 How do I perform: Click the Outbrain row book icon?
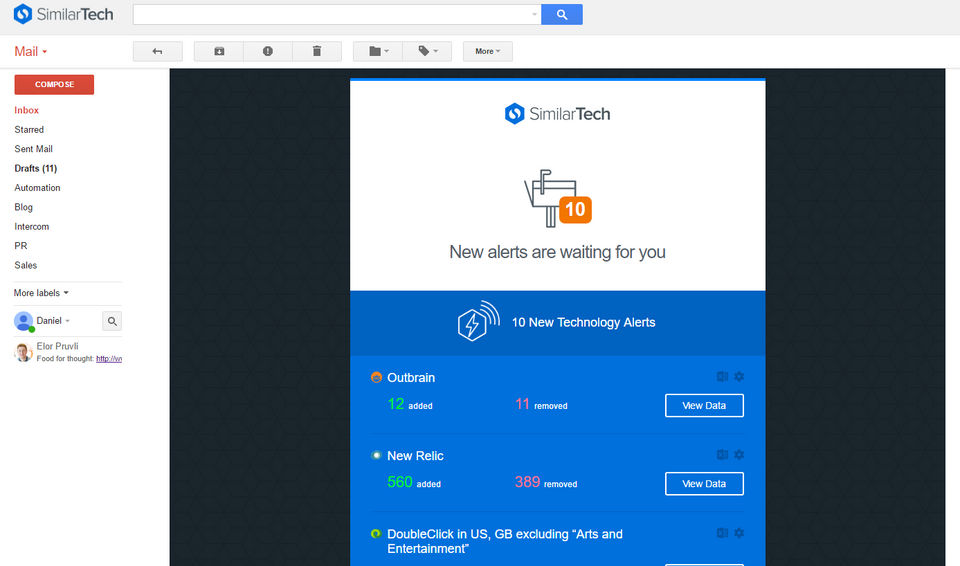[722, 377]
